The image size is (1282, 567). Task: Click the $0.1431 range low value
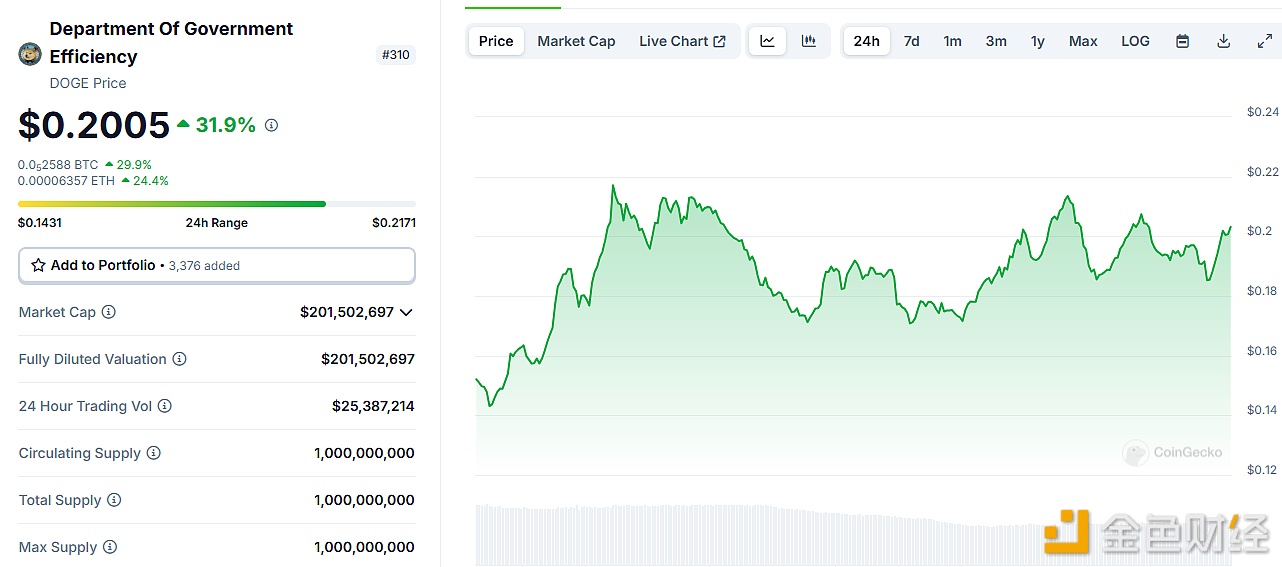click(40, 223)
